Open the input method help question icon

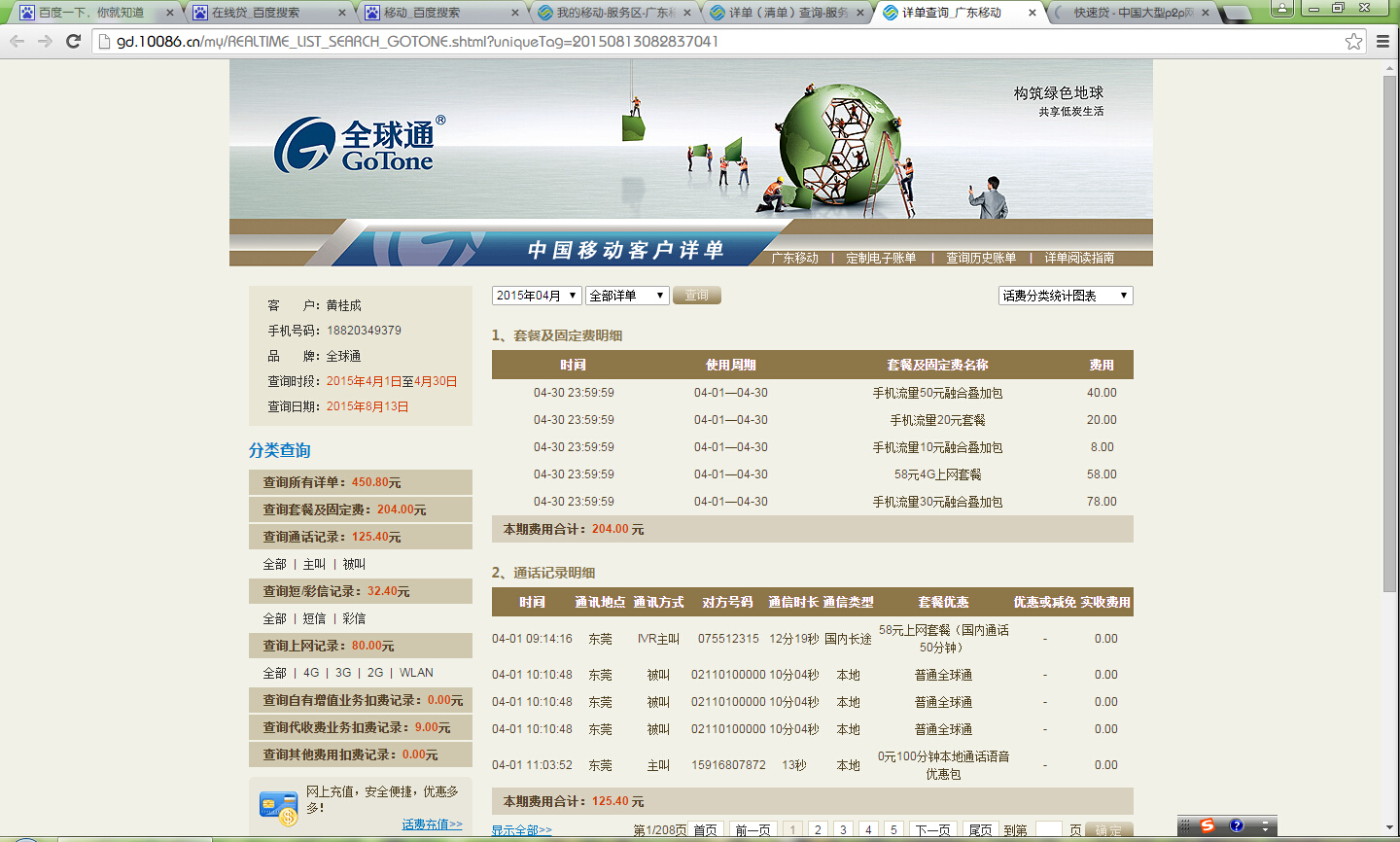coord(1237,825)
